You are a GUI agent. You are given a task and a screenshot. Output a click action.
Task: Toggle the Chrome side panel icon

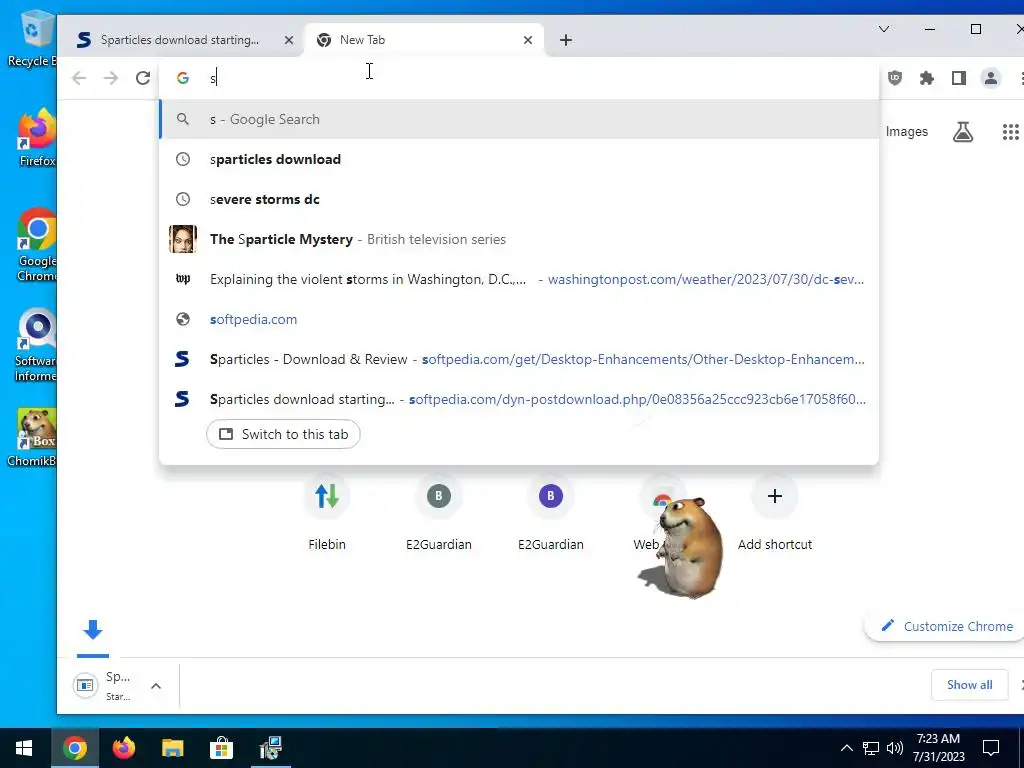[959, 78]
